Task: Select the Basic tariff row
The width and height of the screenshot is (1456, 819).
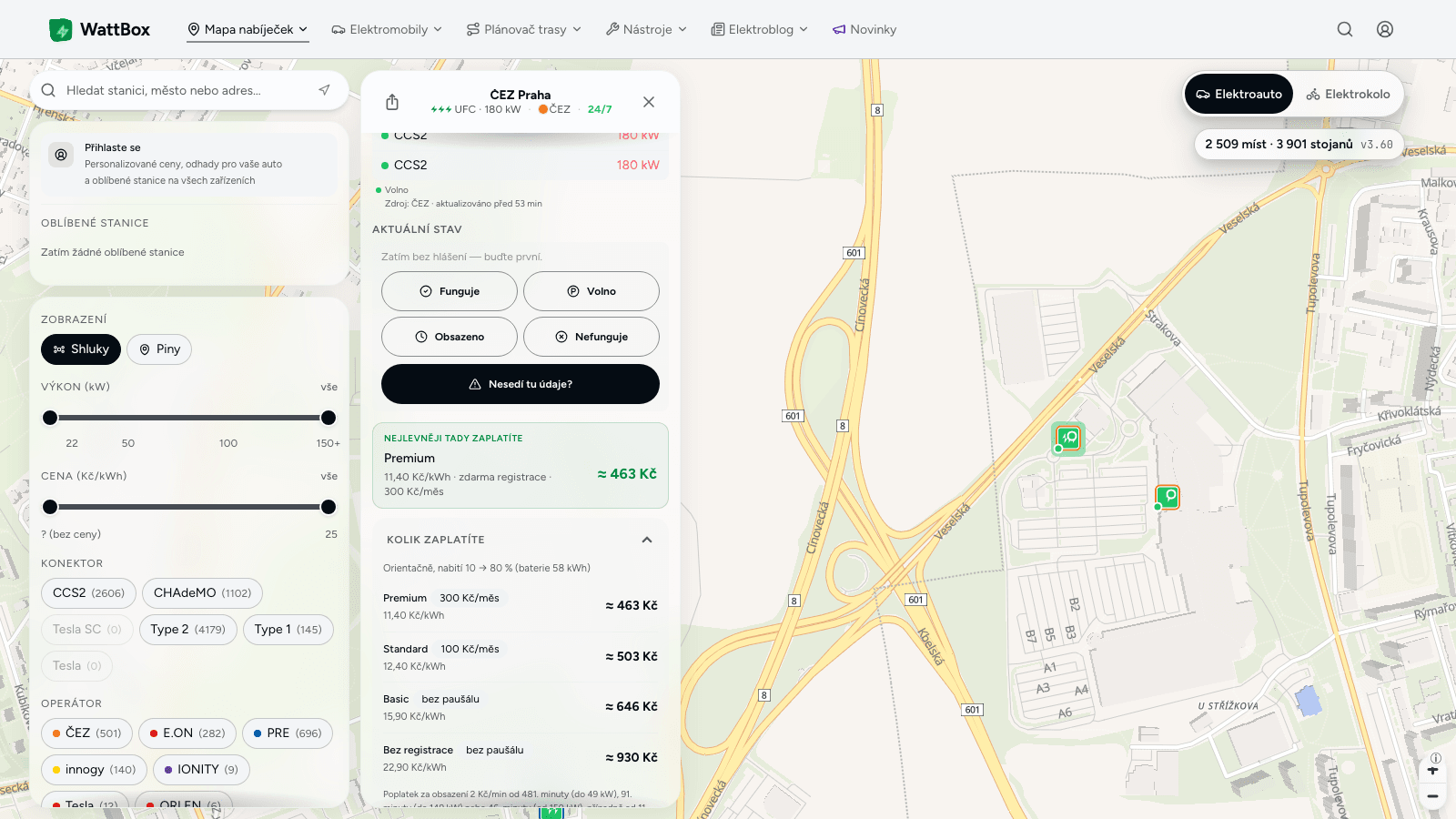Action: tap(521, 707)
